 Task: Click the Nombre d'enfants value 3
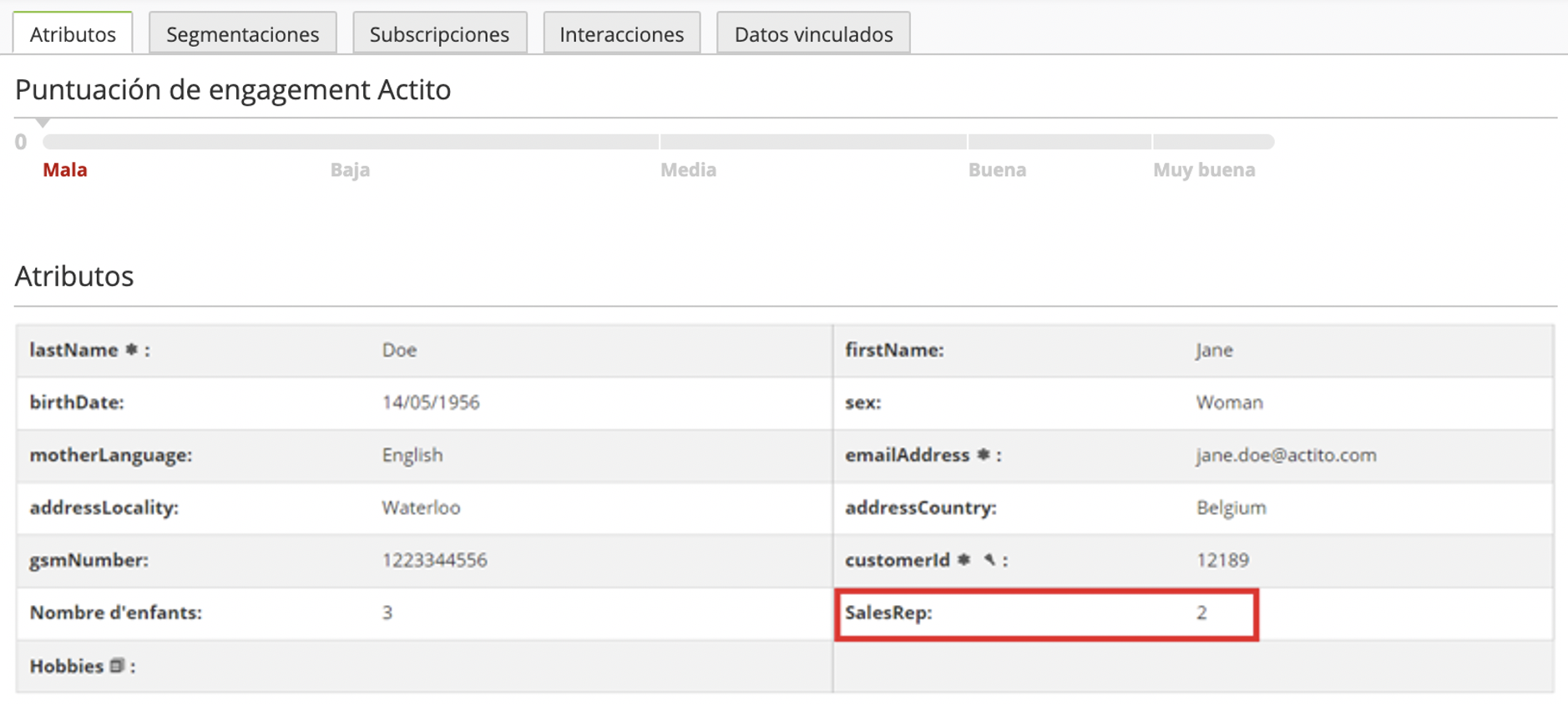tap(387, 613)
